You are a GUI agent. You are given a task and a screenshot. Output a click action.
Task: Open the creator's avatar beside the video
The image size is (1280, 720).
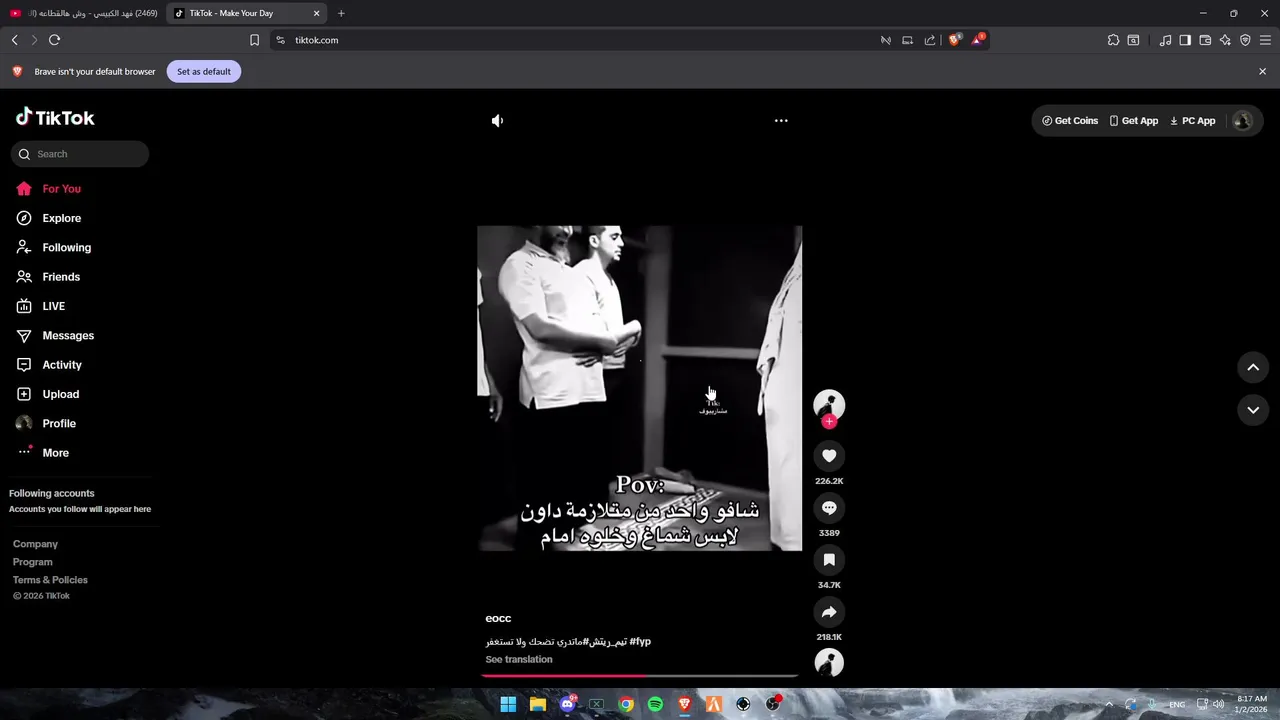(x=829, y=404)
